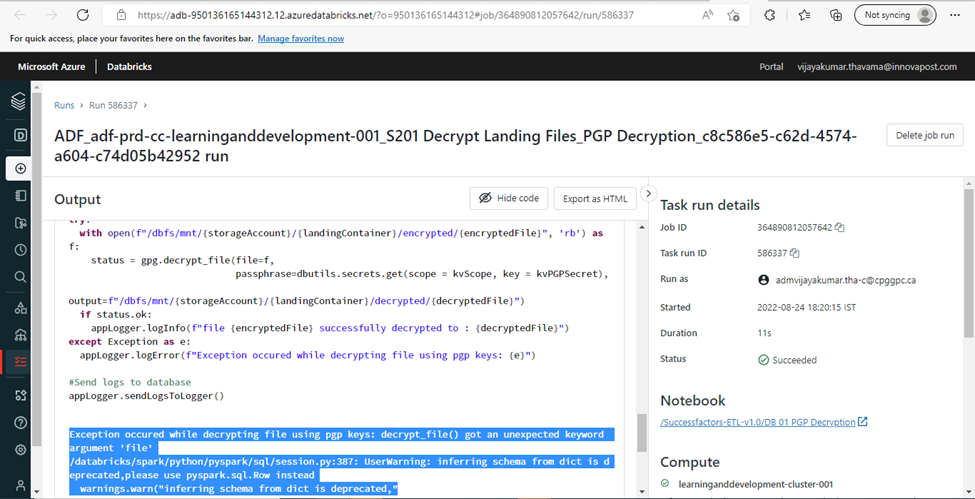Viewport: 975px width, 499px height.
Task: Click the highlighted exception output text
Action: (x=341, y=461)
